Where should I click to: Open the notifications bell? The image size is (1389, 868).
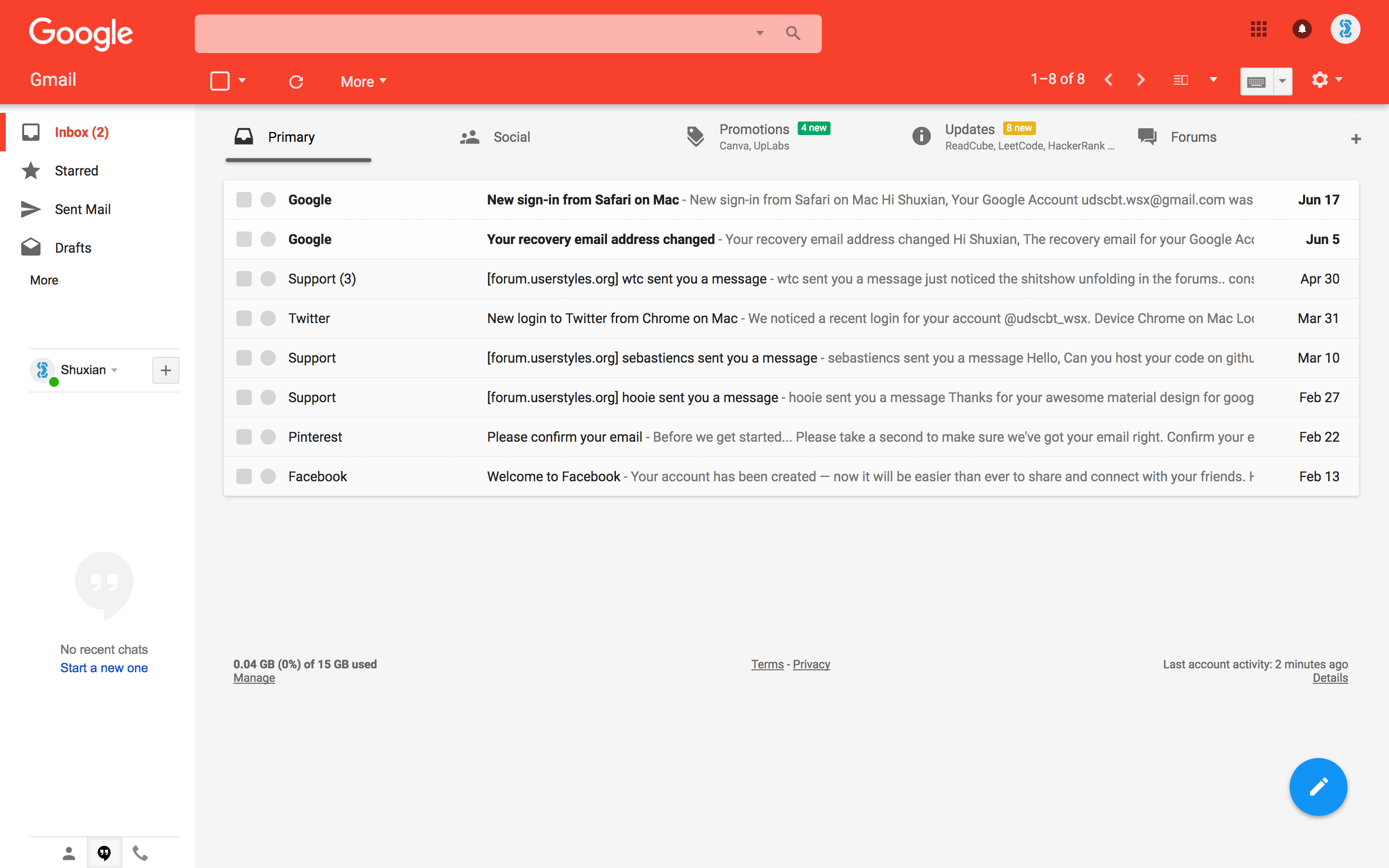tap(1302, 29)
